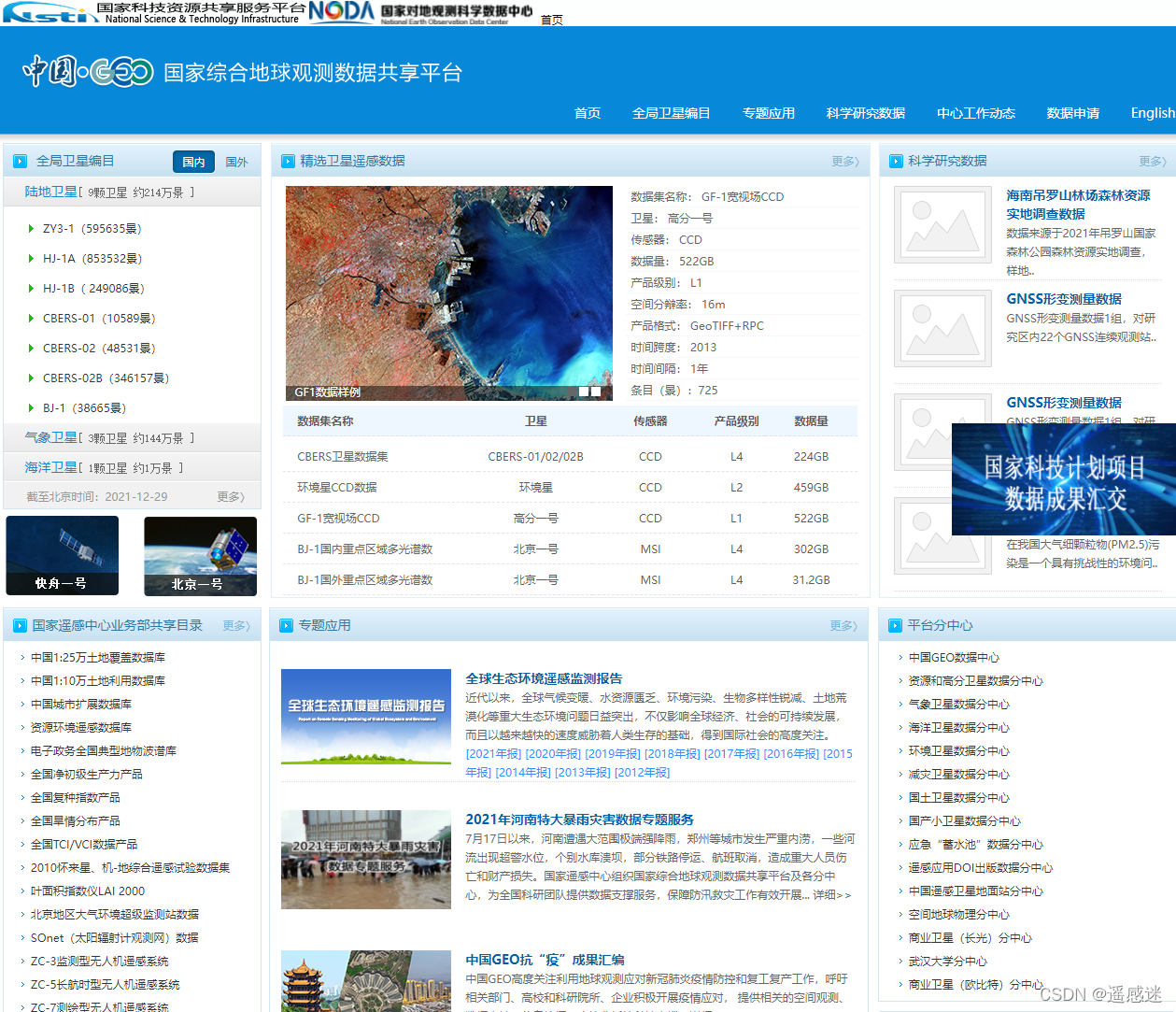Expand the HJ-1B satellite entry arrow
Screen dimensions: 1176x1012
31,289
